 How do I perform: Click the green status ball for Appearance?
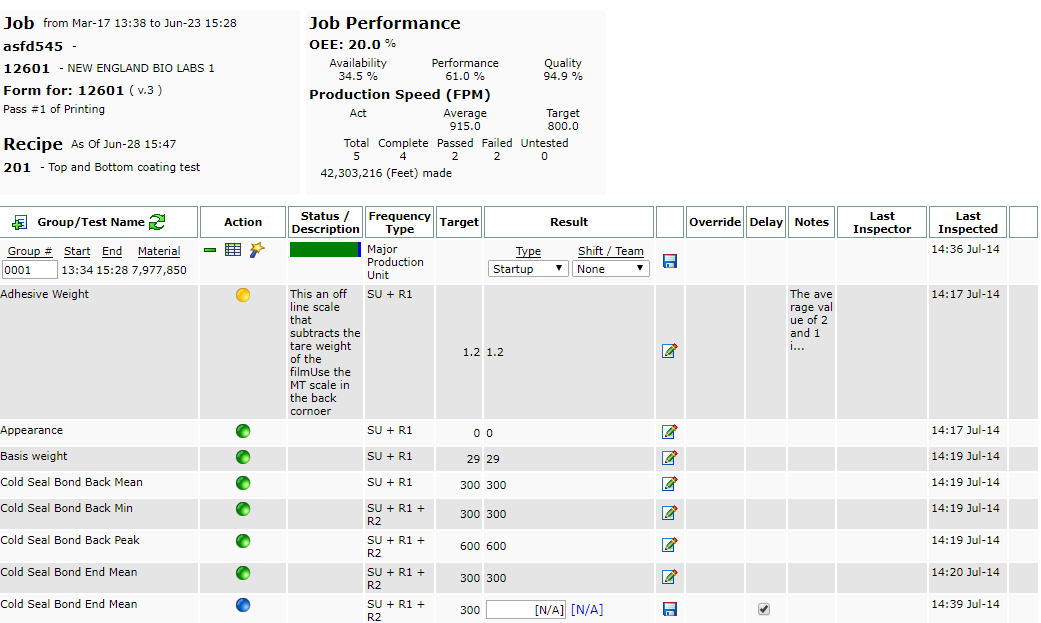[243, 431]
